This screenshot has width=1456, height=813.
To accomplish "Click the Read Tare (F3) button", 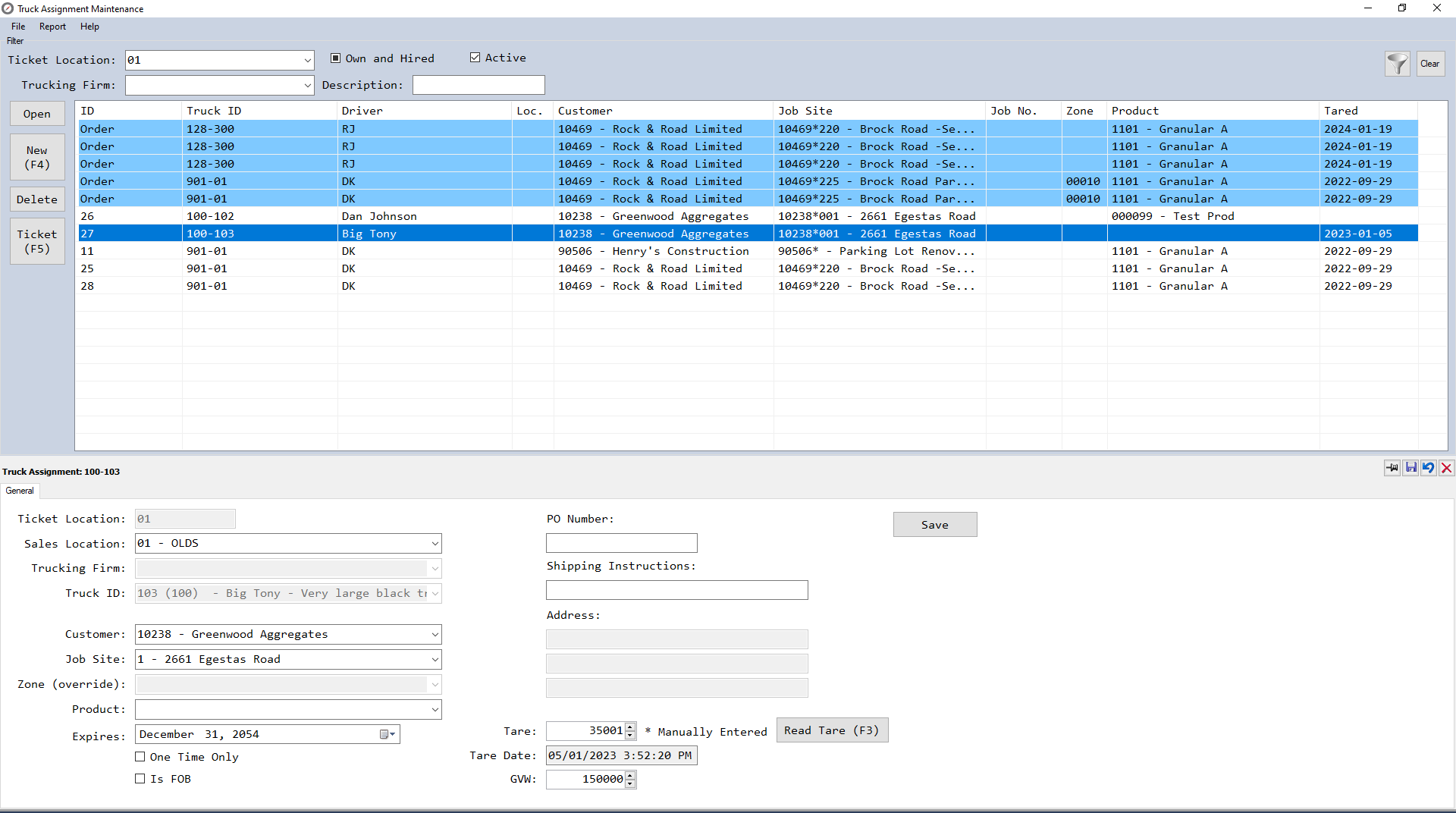I will (x=832, y=730).
